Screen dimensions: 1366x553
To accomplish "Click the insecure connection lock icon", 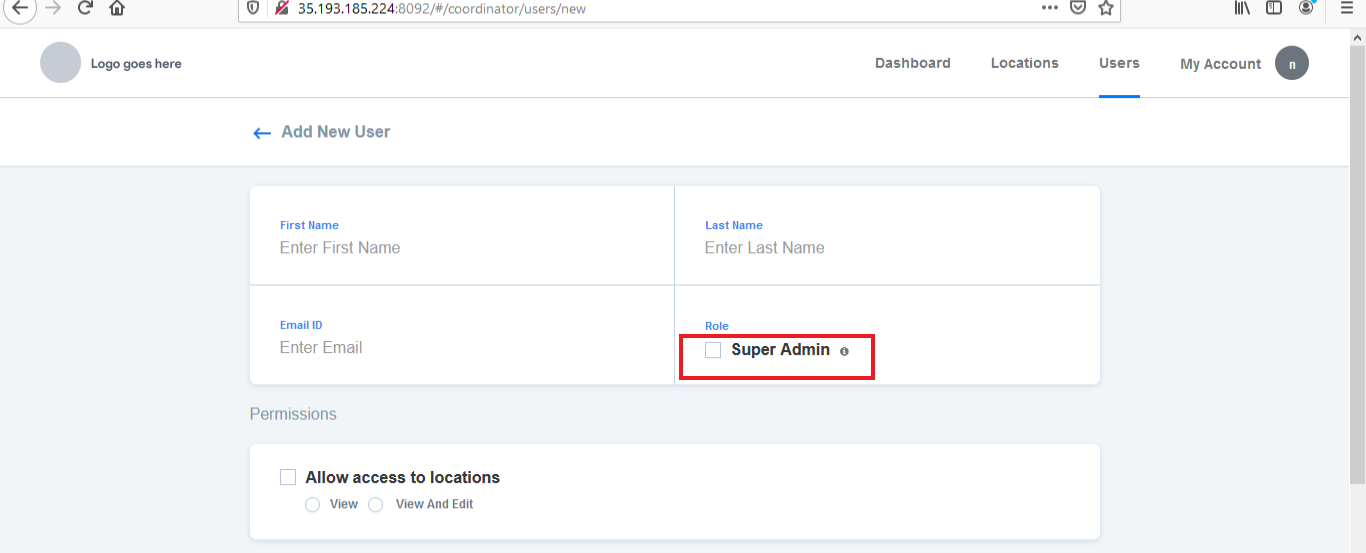I will tap(281, 8).
